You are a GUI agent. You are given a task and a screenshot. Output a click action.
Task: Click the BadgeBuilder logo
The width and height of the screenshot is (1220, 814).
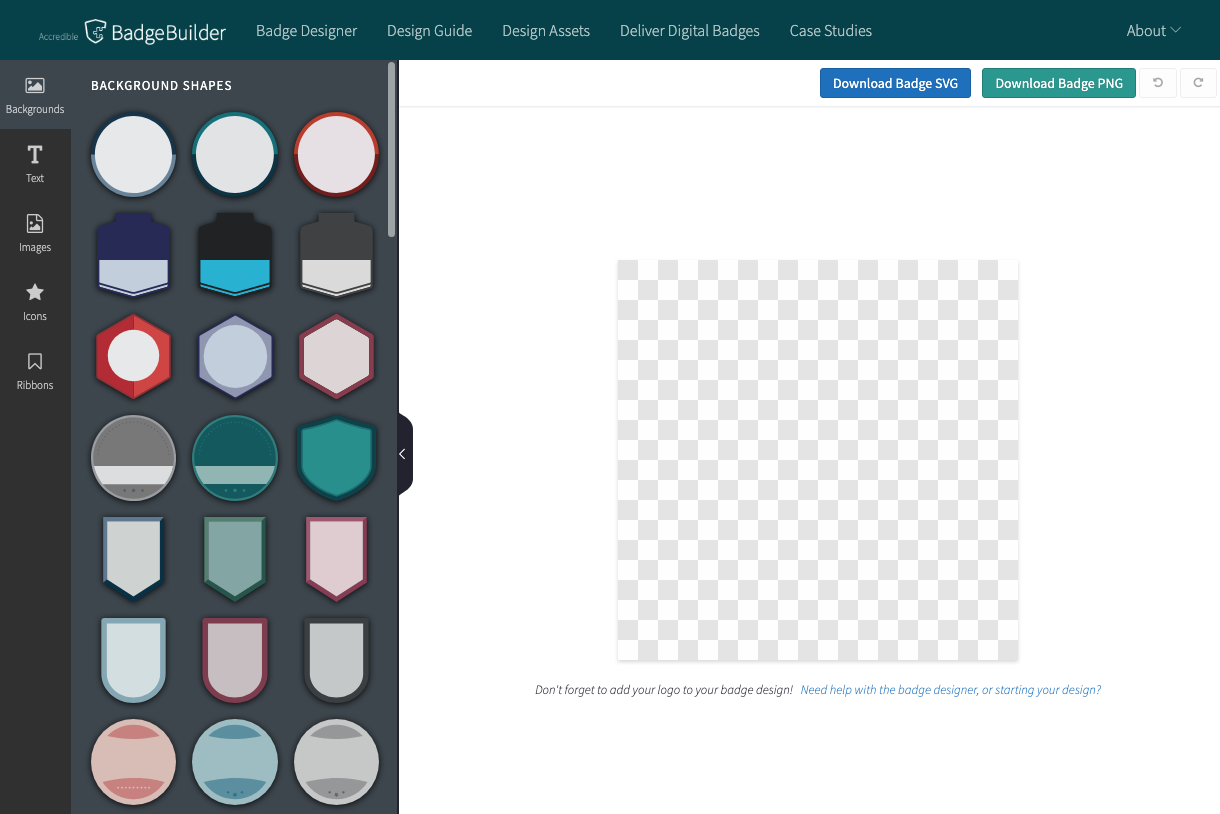coord(132,32)
